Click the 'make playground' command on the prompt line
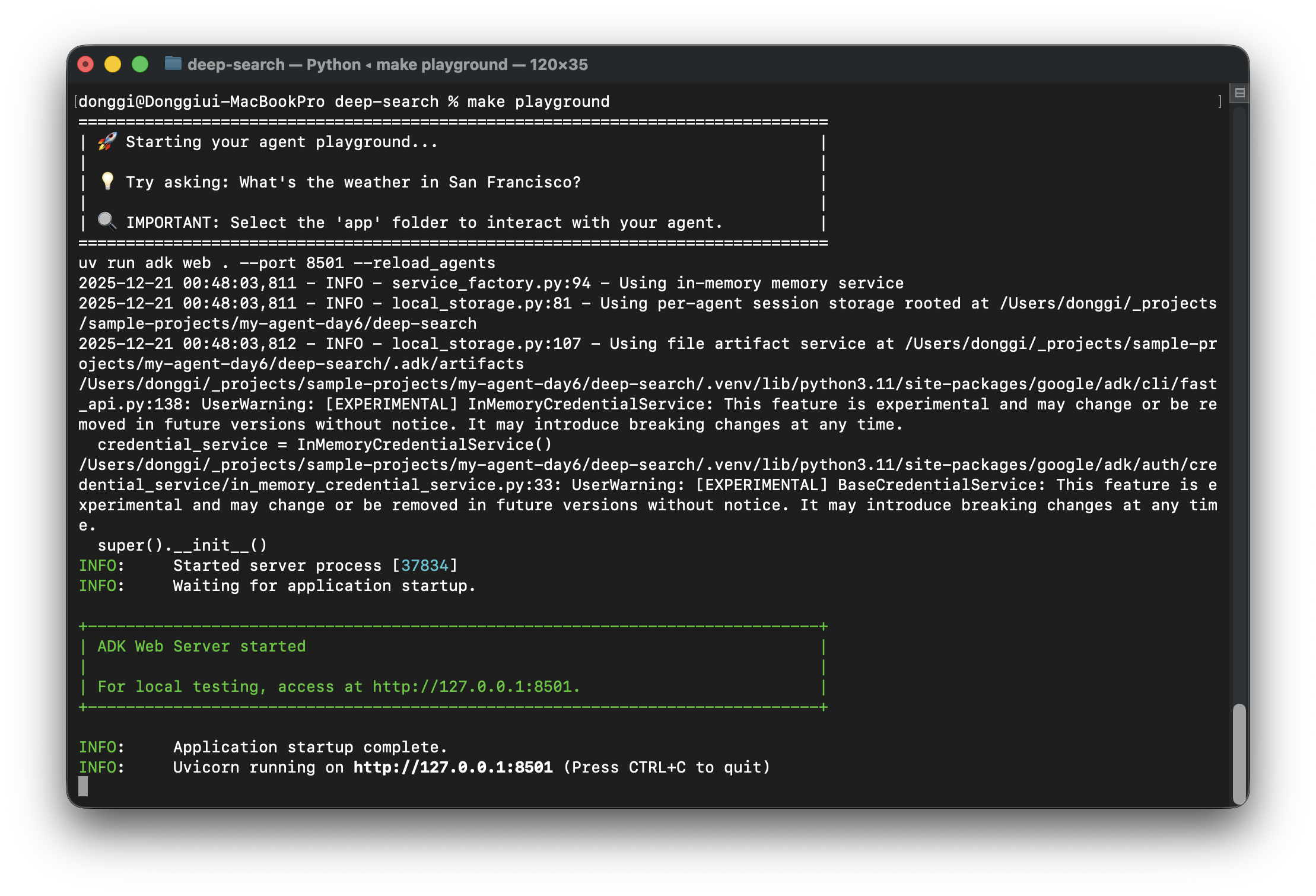1316x896 pixels. (538, 101)
